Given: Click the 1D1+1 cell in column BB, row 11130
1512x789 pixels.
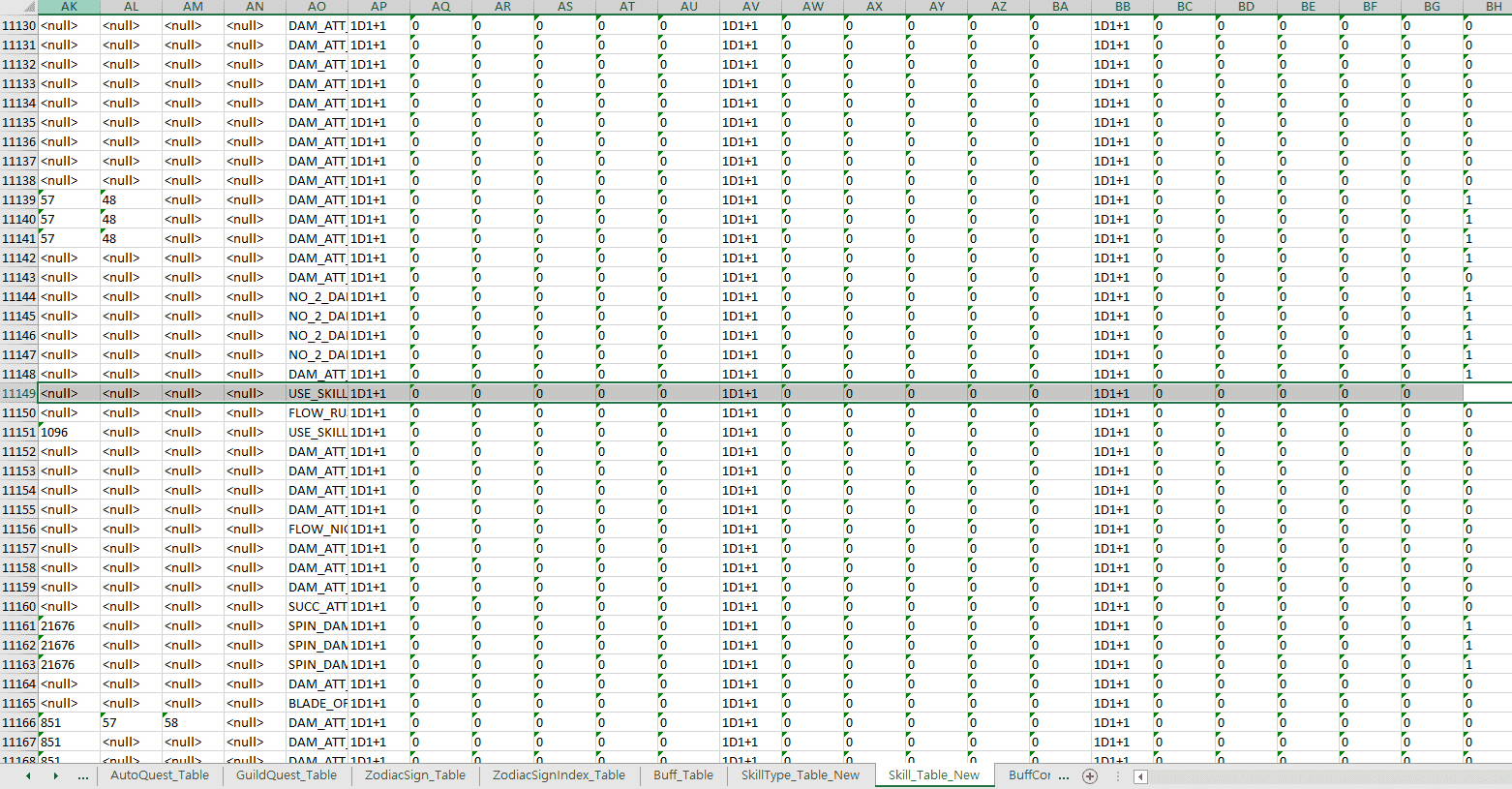Looking at the screenshot, I should (x=1122, y=26).
